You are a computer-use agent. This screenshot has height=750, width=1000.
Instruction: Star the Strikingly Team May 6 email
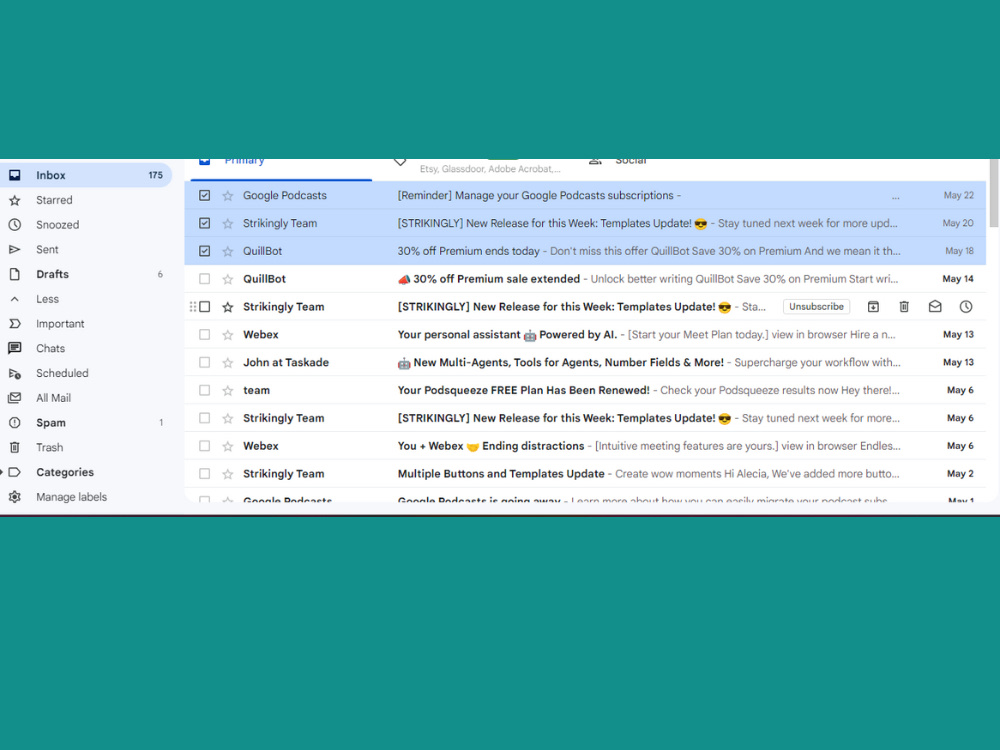coord(228,418)
